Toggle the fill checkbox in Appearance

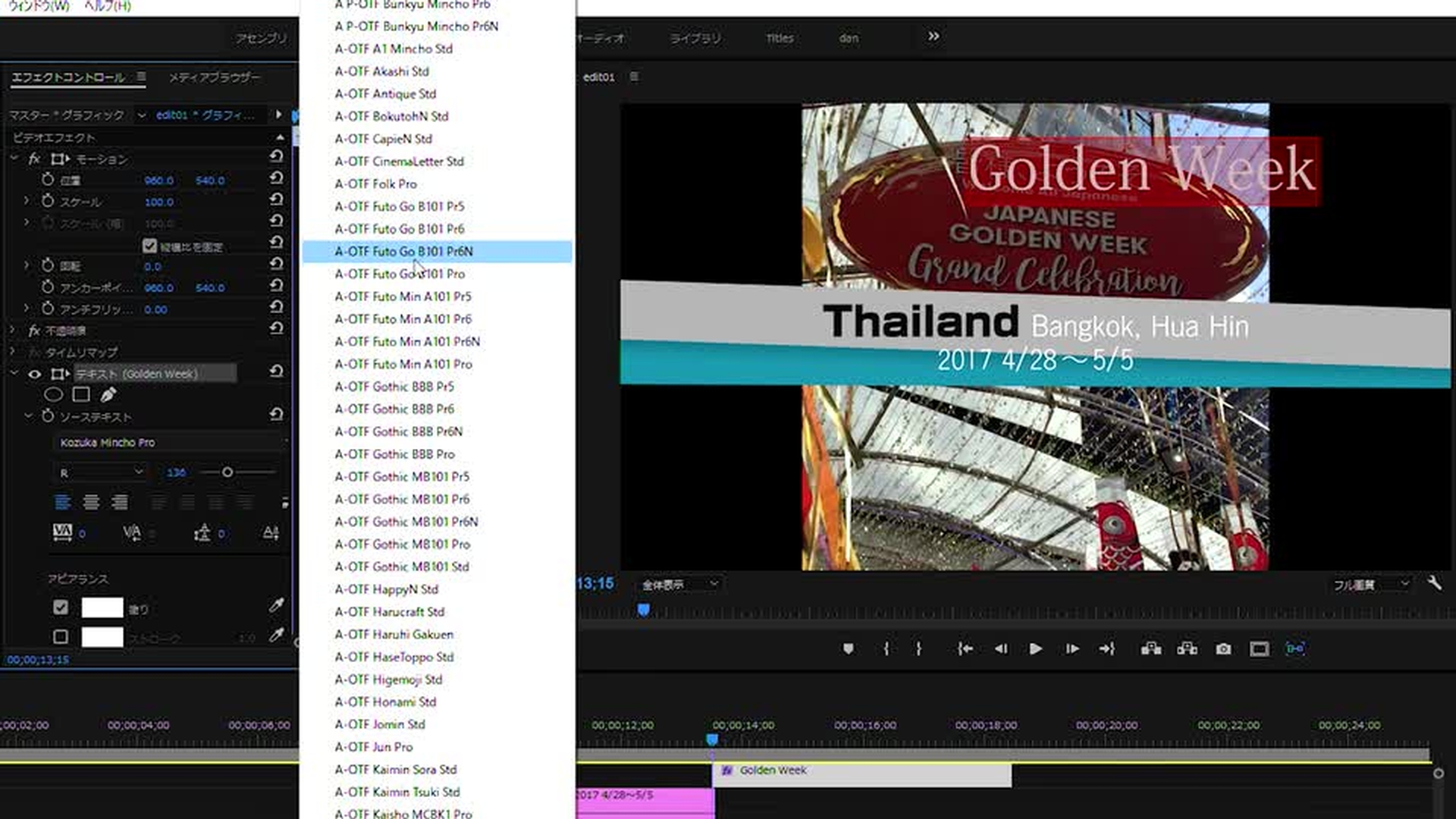click(61, 607)
